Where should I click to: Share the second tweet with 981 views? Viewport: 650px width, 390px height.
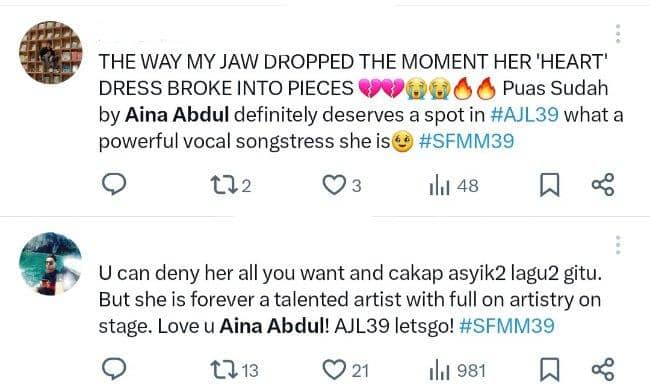coord(603,370)
